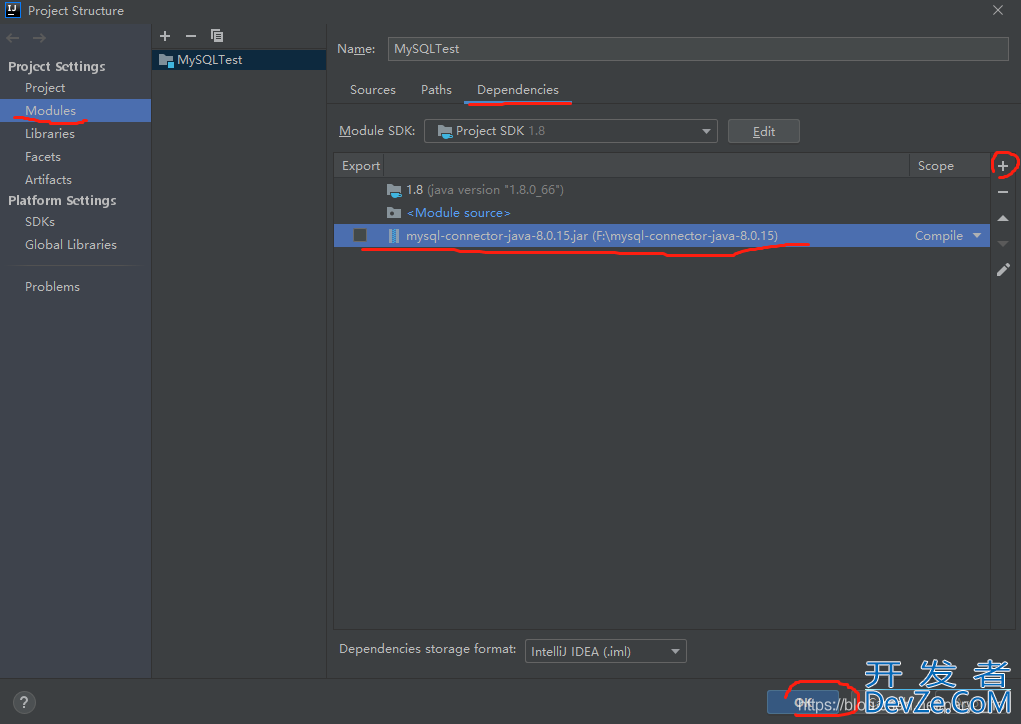This screenshot has width=1021, height=724.
Task: Select Modules in Project Settings
Action: pos(76,111)
